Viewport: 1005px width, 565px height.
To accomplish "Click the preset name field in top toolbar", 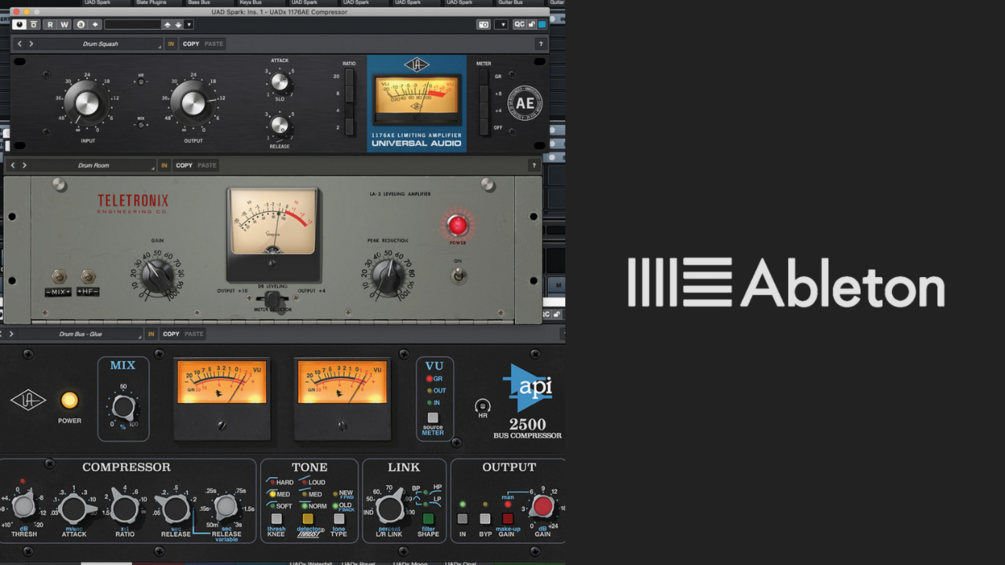I will [x=133, y=24].
